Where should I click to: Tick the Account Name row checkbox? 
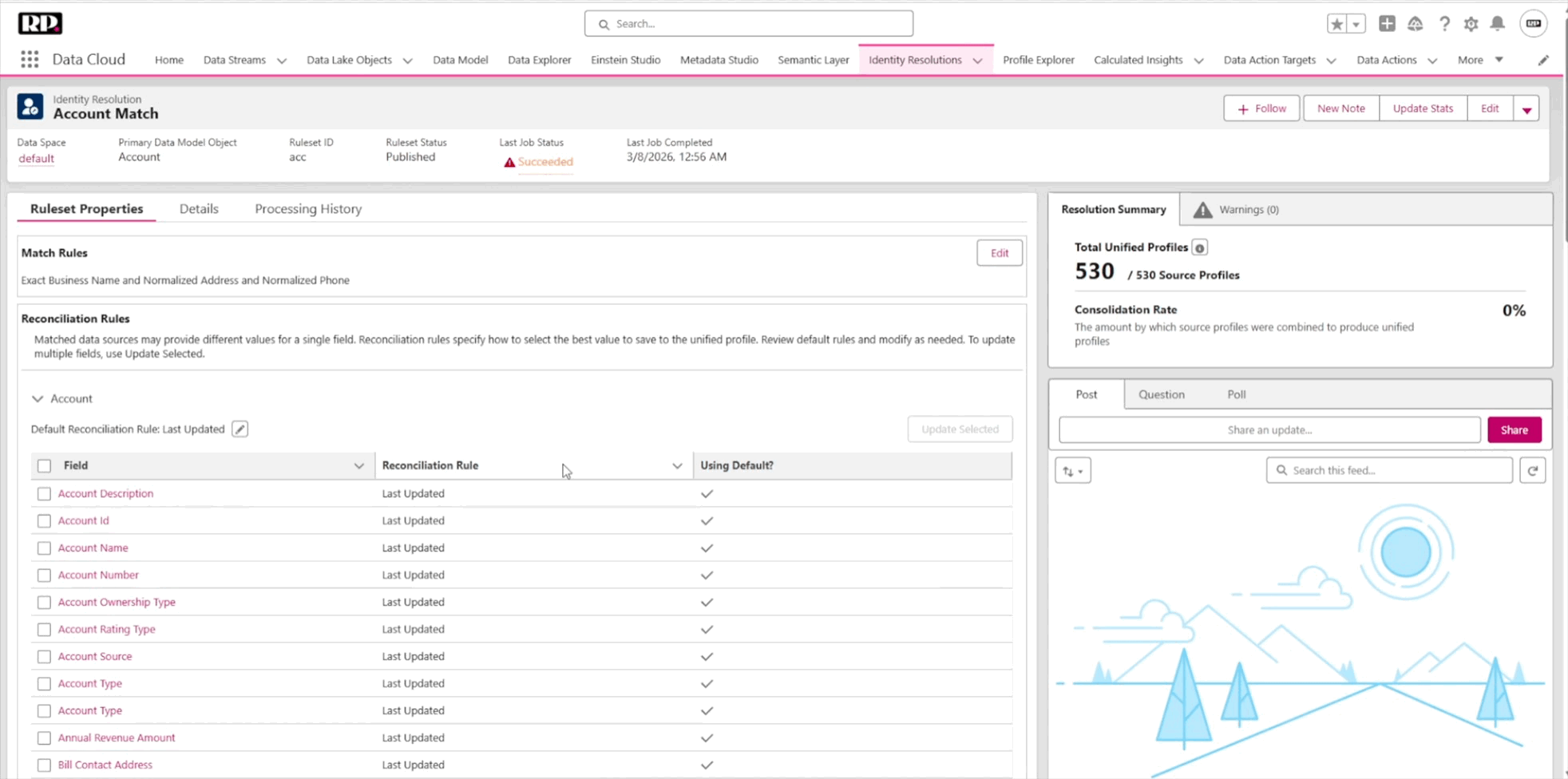click(x=44, y=548)
